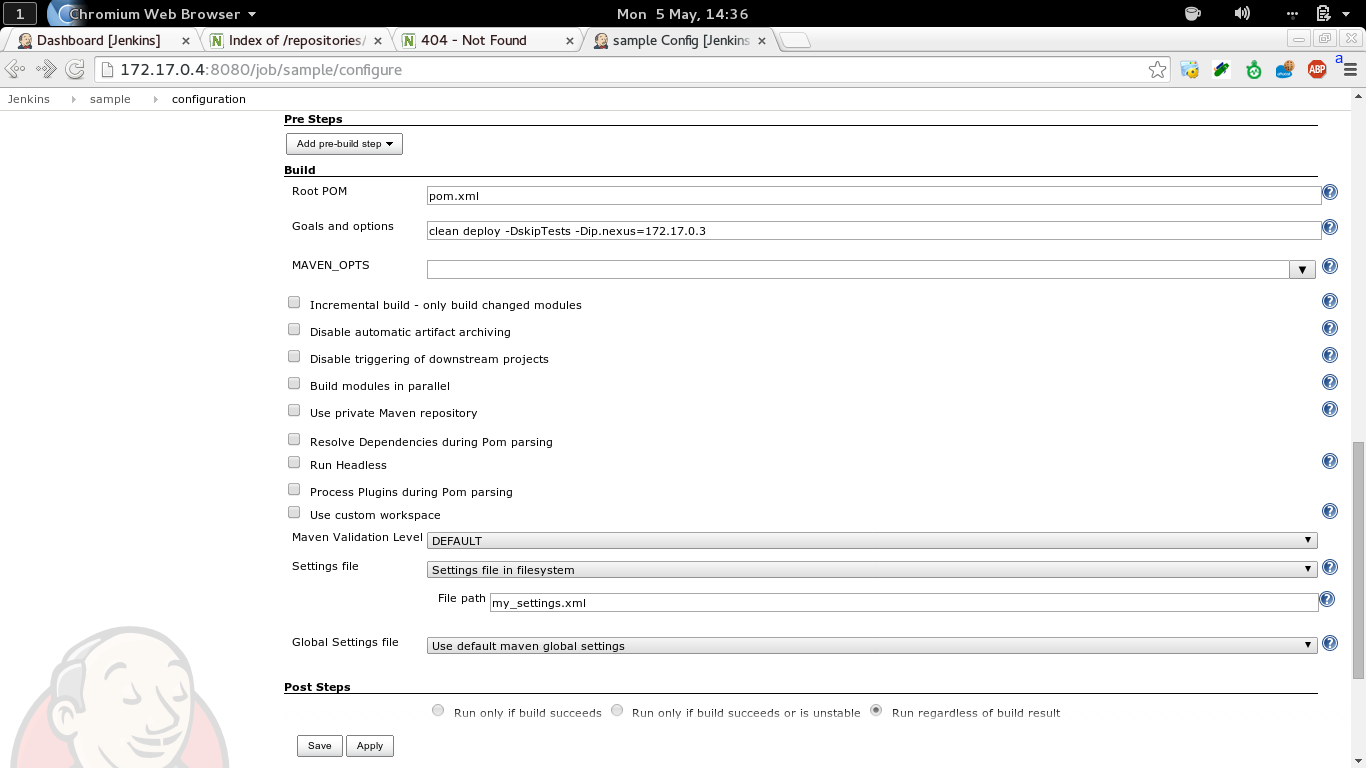This screenshot has width=1366, height=768.
Task: Open the Adblock Plus extension icon
Action: coord(1317,69)
